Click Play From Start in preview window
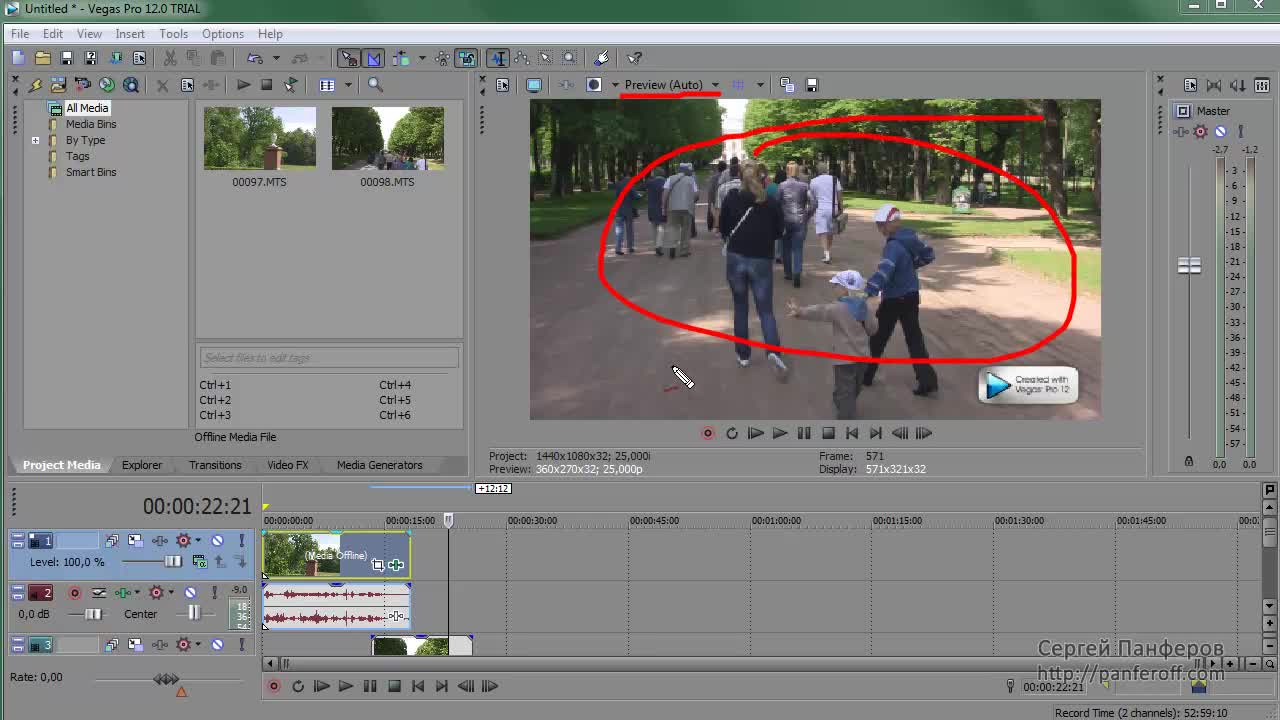This screenshot has width=1280, height=720. pos(756,433)
